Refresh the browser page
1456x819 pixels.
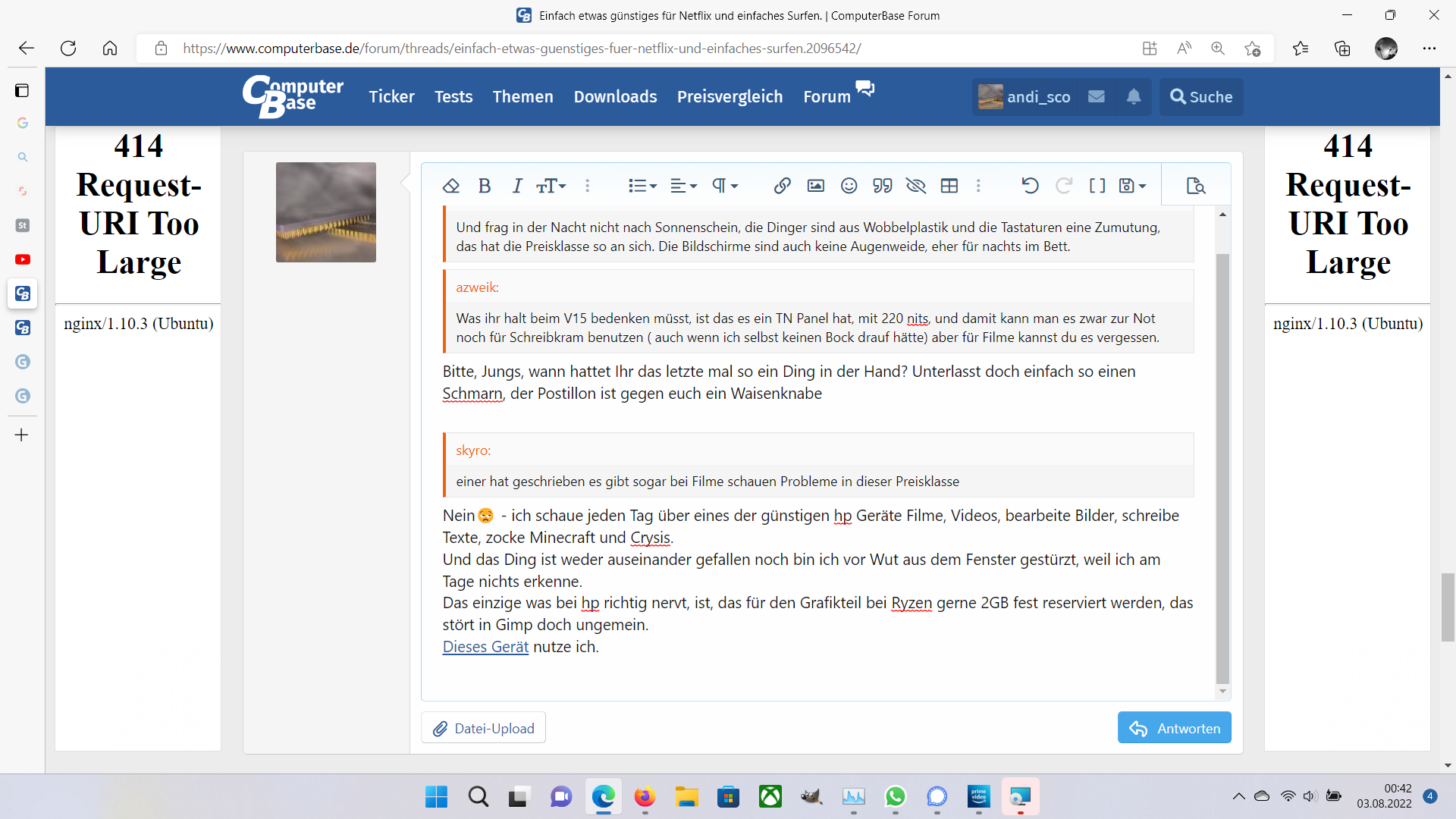68,49
